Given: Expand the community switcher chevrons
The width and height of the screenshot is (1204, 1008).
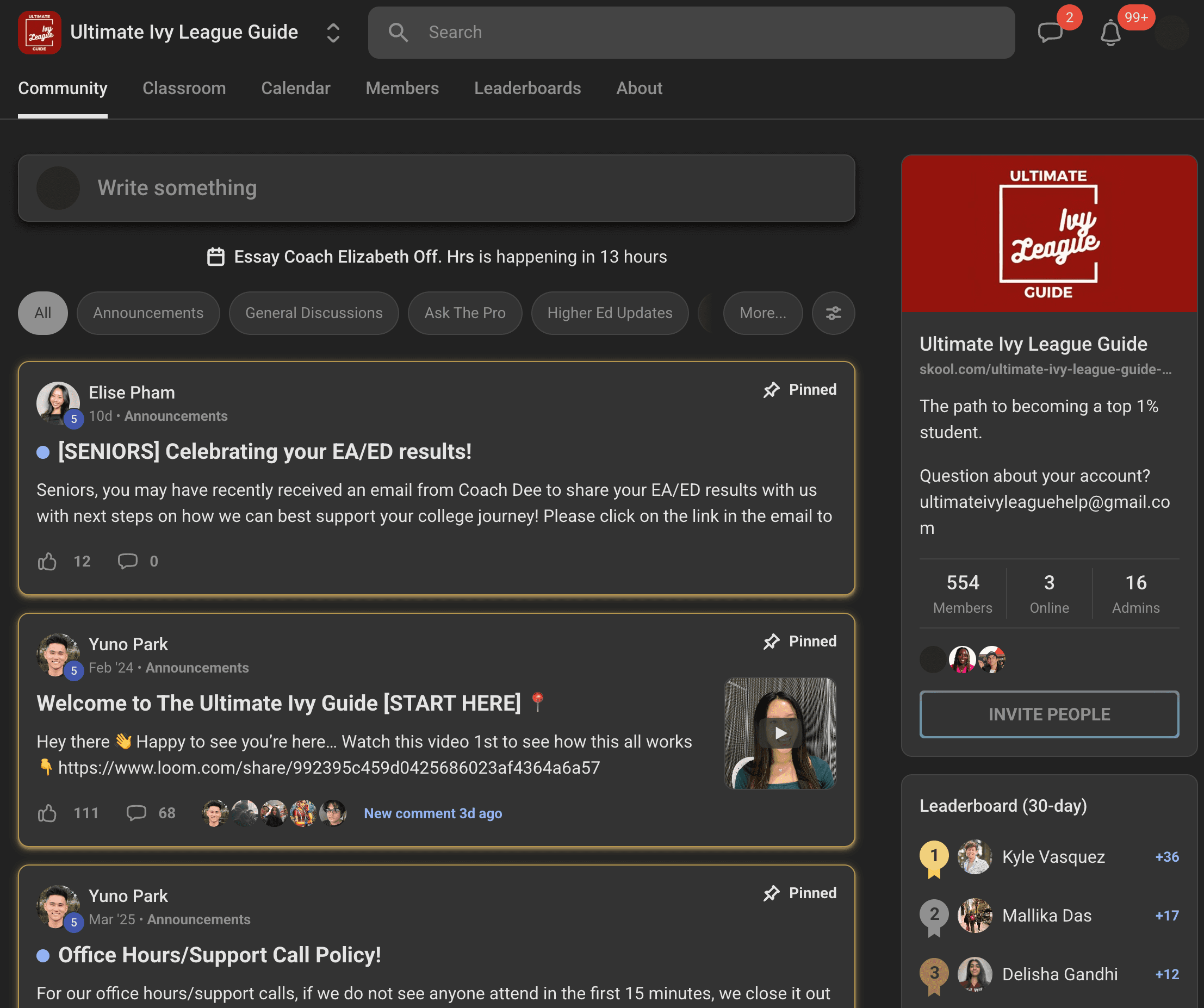Looking at the screenshot, I should coord(333,33).
